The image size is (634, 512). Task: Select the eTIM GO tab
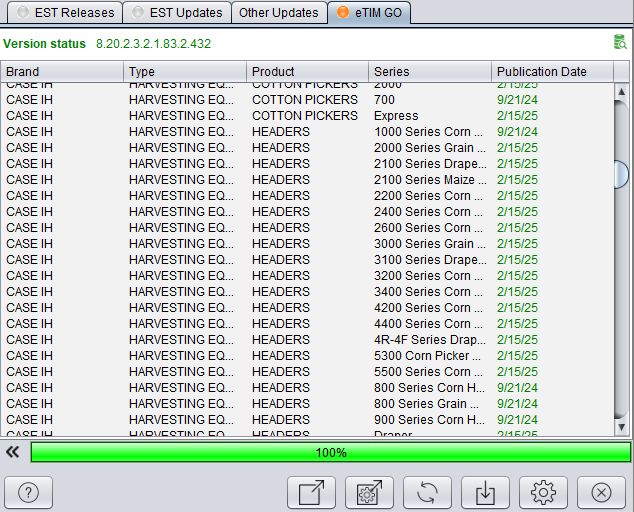point(370,13)
